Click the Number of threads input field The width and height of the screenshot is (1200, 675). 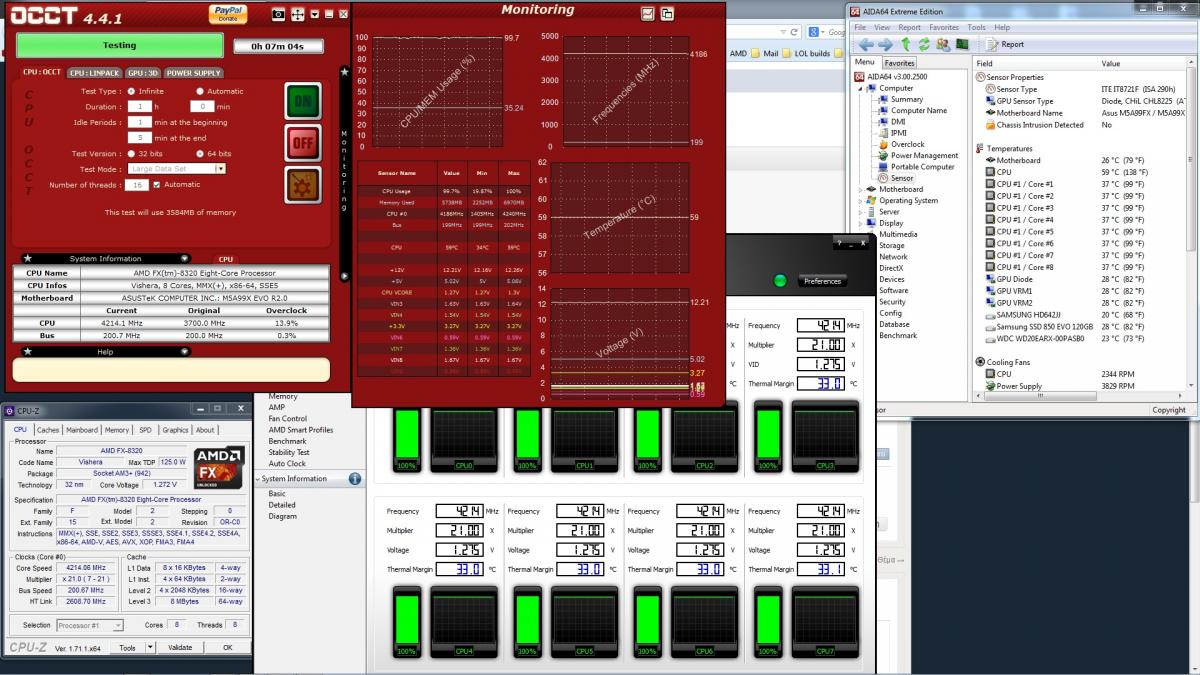138,185
